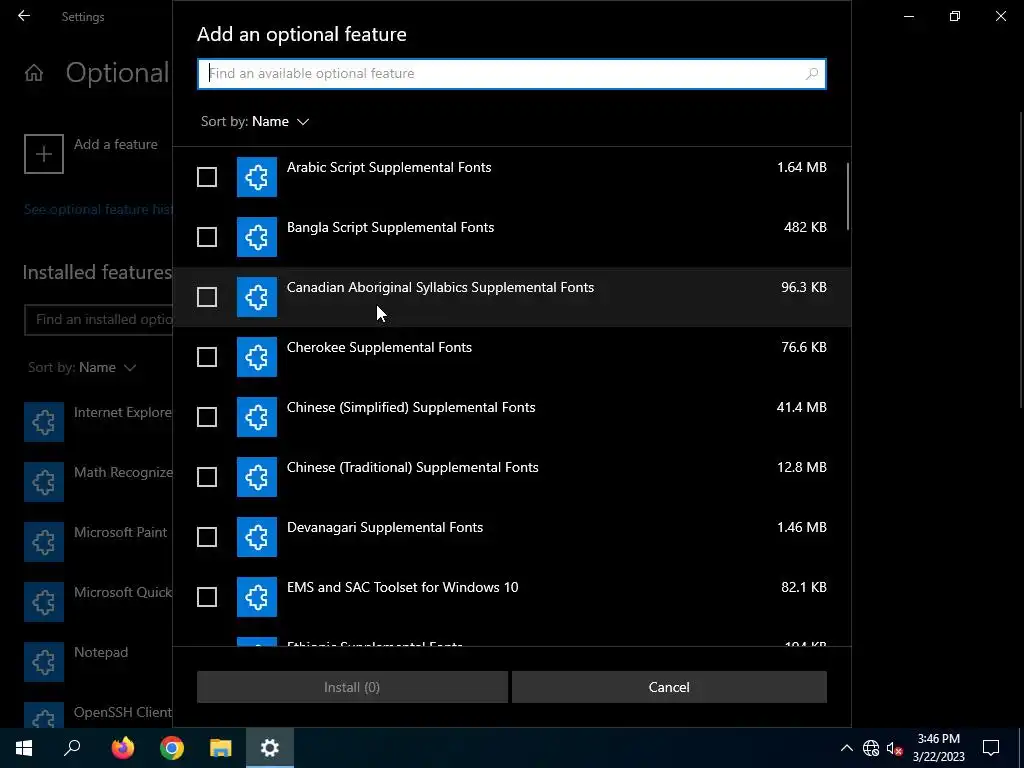Click the Chinese (Simplified) fonts feature icon
The width and height of the screenshot is (1024, 768).
coord(257,417)
